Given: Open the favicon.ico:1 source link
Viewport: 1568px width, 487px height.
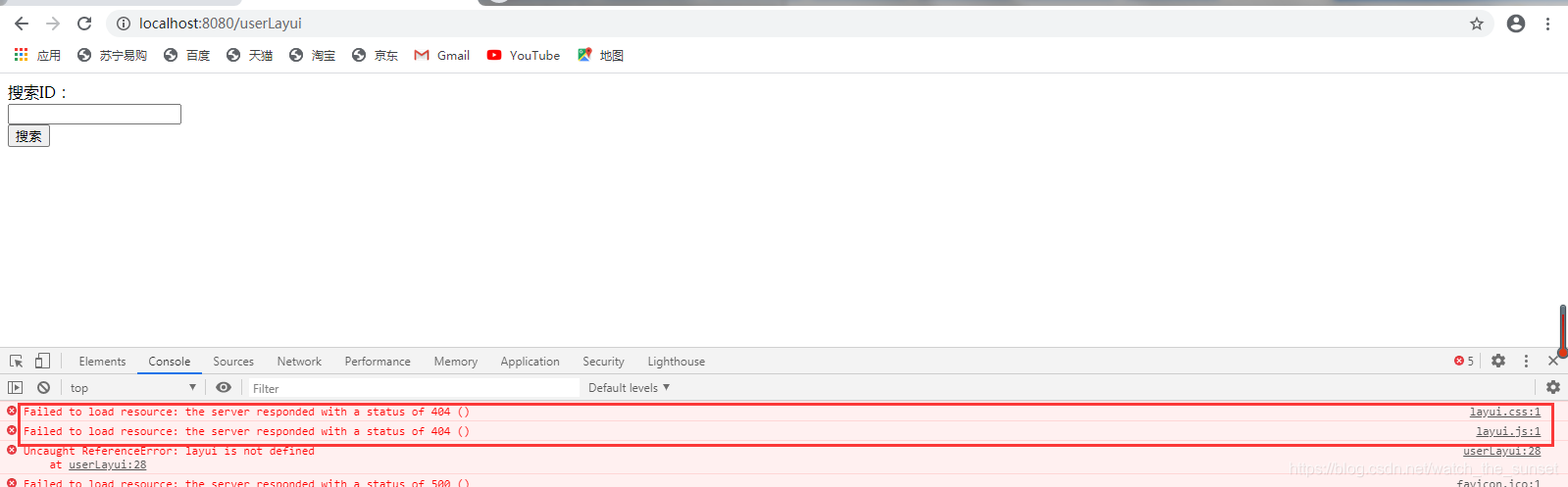Looking at the screenshot, I should [1498, 483].
